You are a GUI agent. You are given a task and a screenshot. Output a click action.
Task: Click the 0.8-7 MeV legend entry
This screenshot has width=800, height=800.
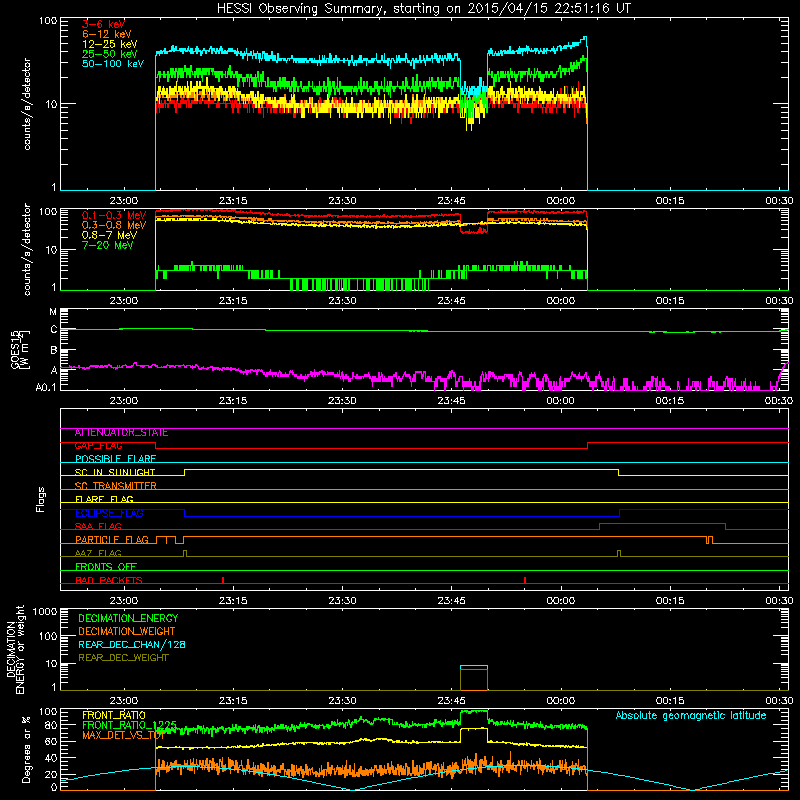pos(110,235)
